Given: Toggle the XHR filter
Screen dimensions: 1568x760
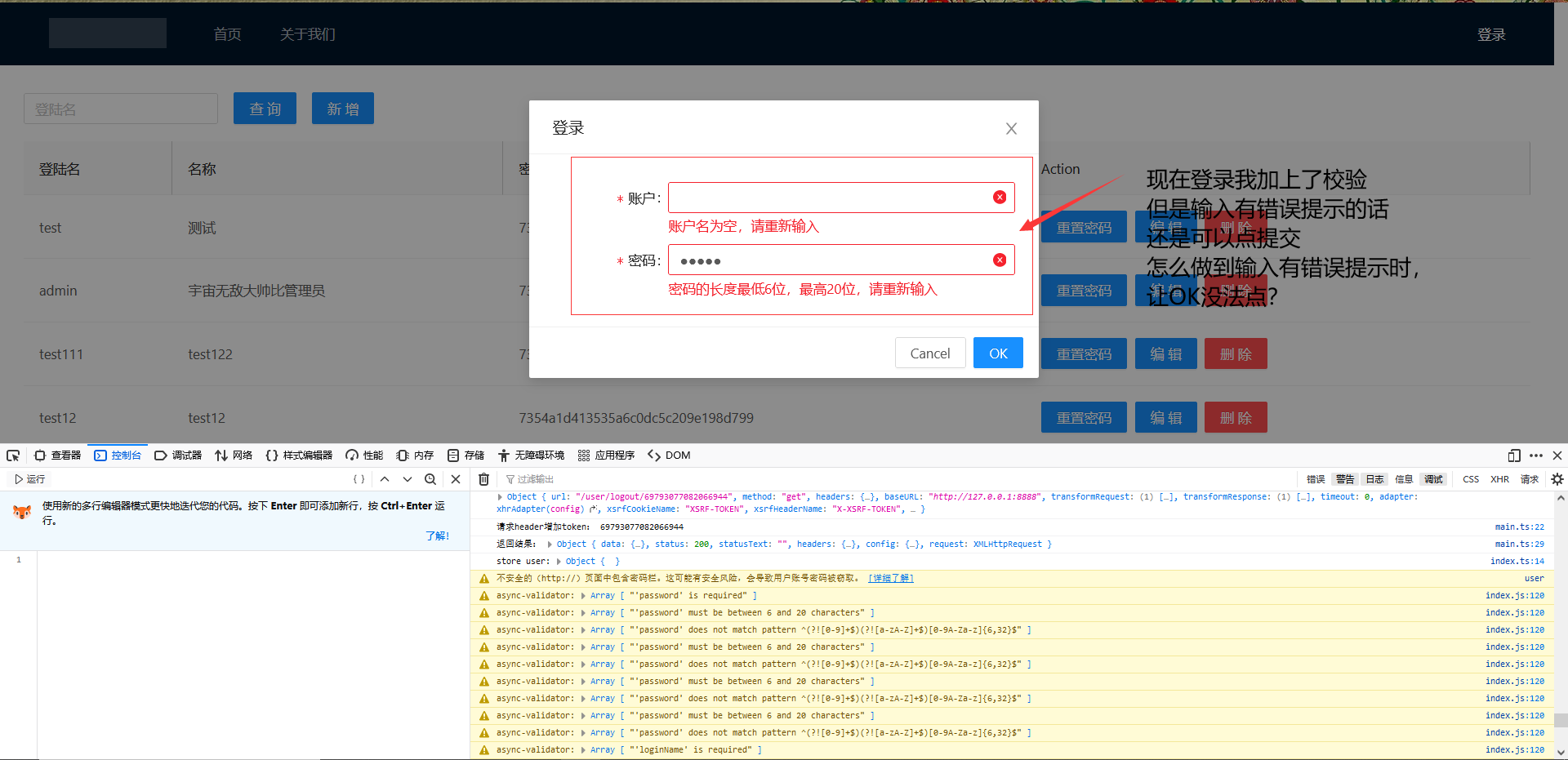Looking at the screenshot, I should [x=1499, y=479].
